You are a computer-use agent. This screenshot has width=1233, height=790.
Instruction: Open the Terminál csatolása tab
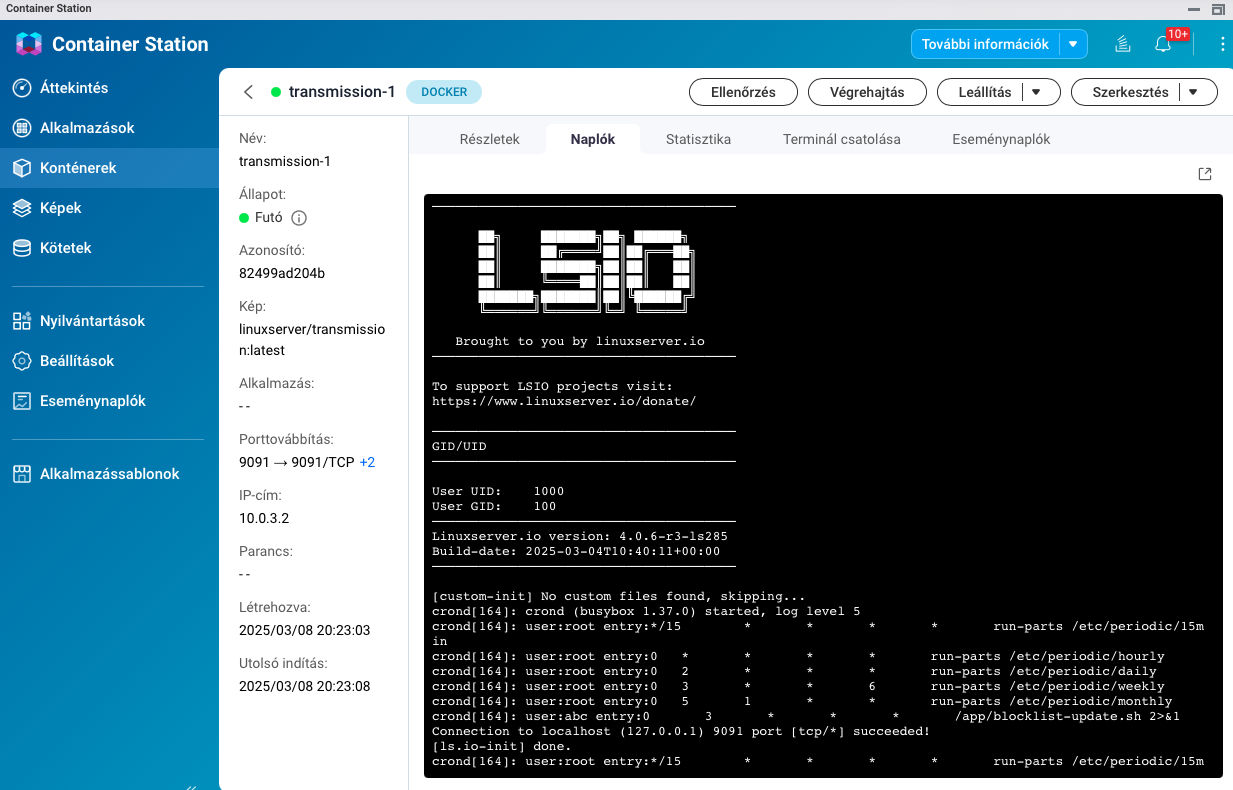click(x=841, y=139)
